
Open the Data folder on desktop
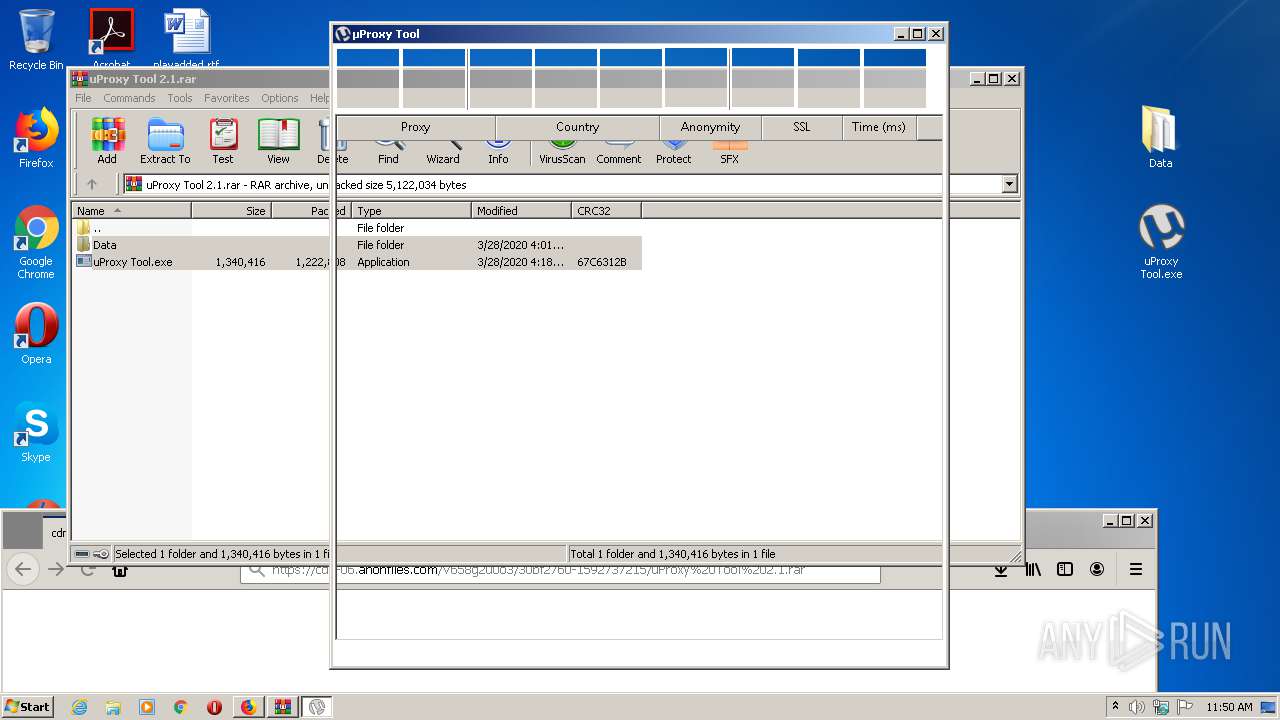coord(1160,137)
